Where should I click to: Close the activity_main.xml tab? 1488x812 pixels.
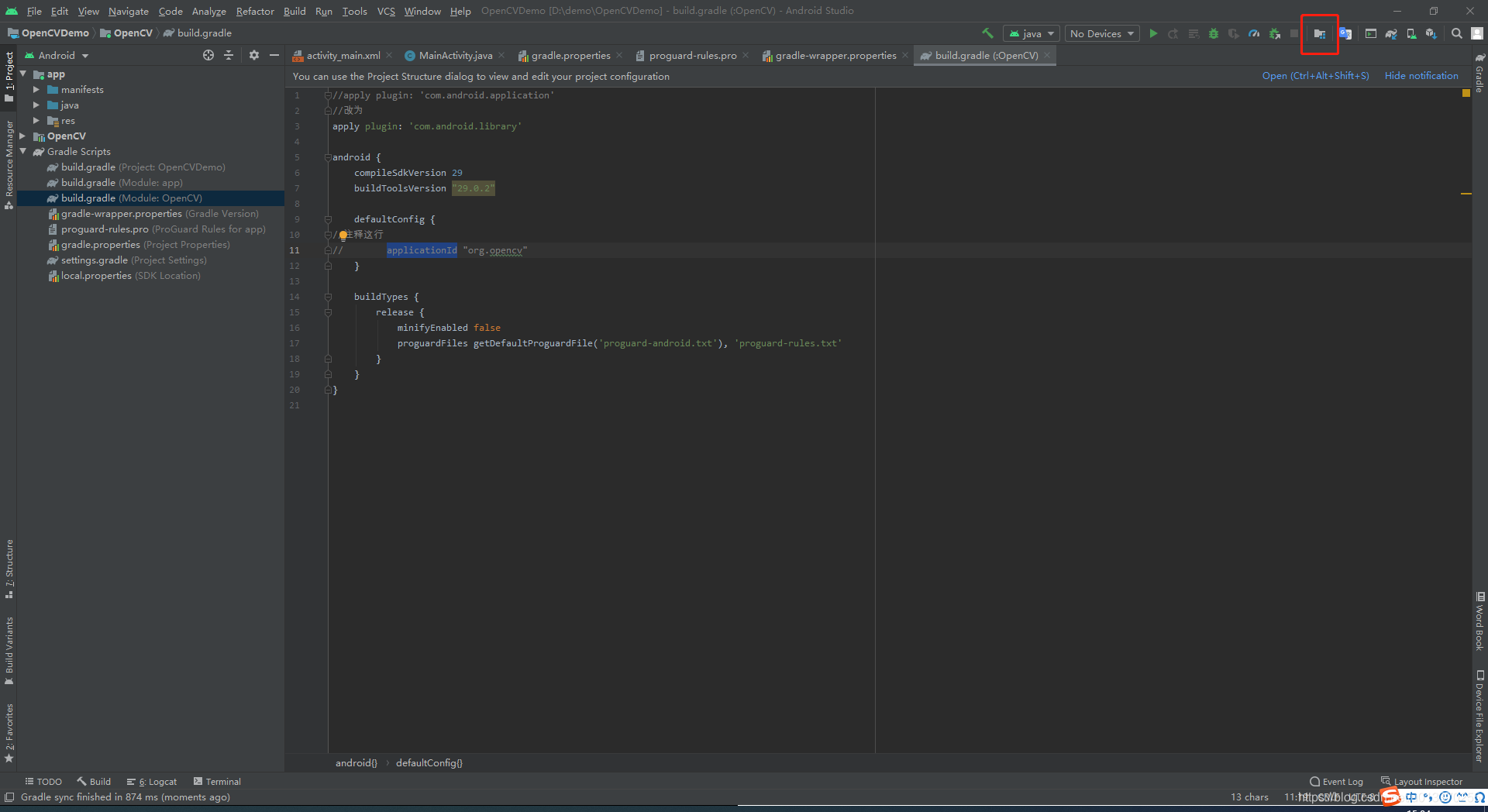389,55
